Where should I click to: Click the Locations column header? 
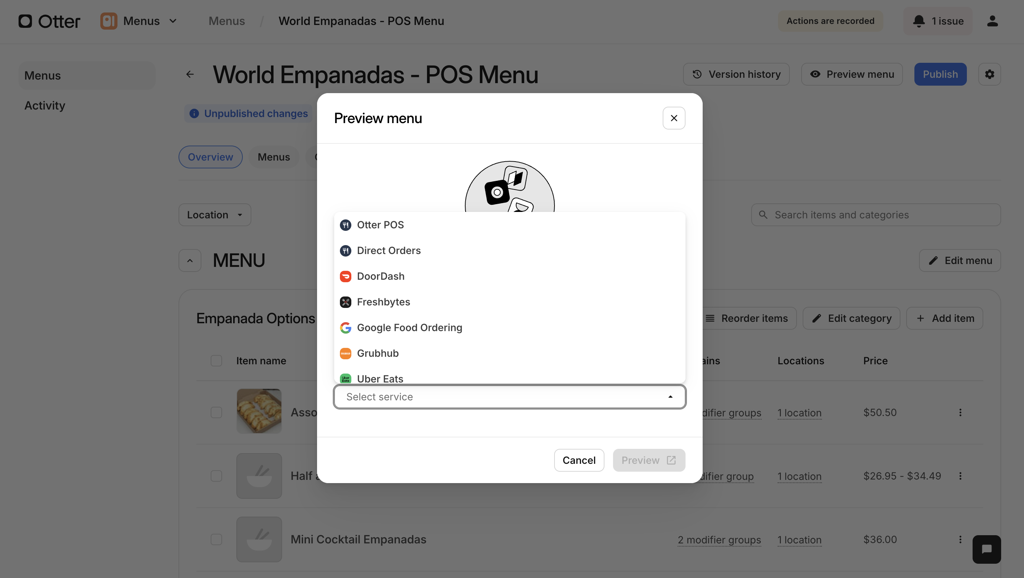(801, 361)
